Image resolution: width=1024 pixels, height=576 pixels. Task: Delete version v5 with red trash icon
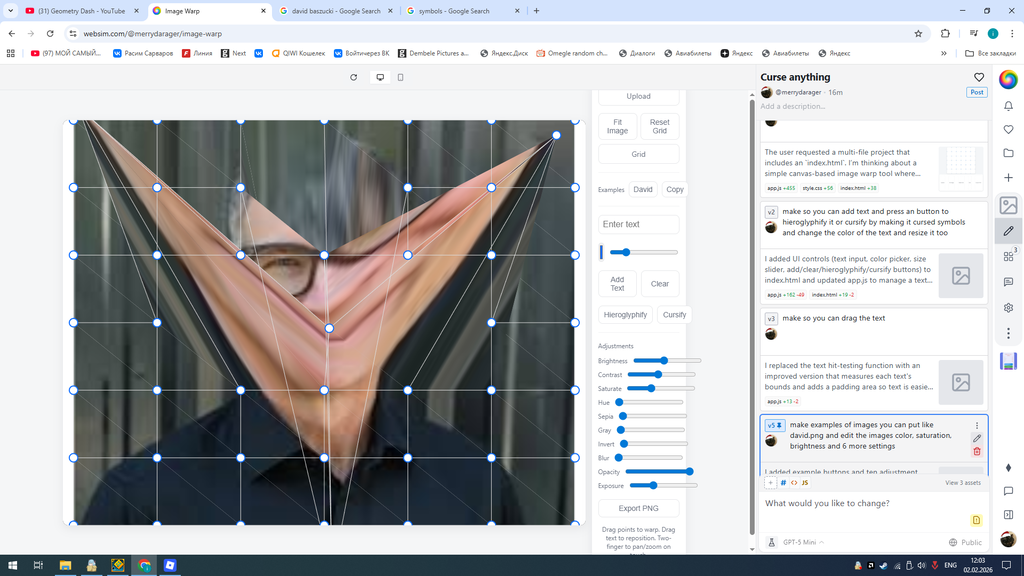pyautogui.click(x=977, y=451)
